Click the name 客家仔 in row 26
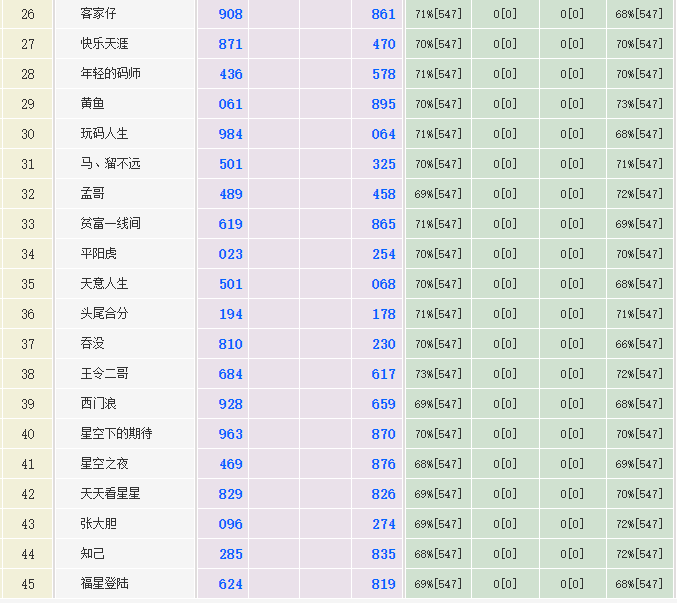Image resolution: width=677 pixels, height=603 pixels. coord(99,14)
